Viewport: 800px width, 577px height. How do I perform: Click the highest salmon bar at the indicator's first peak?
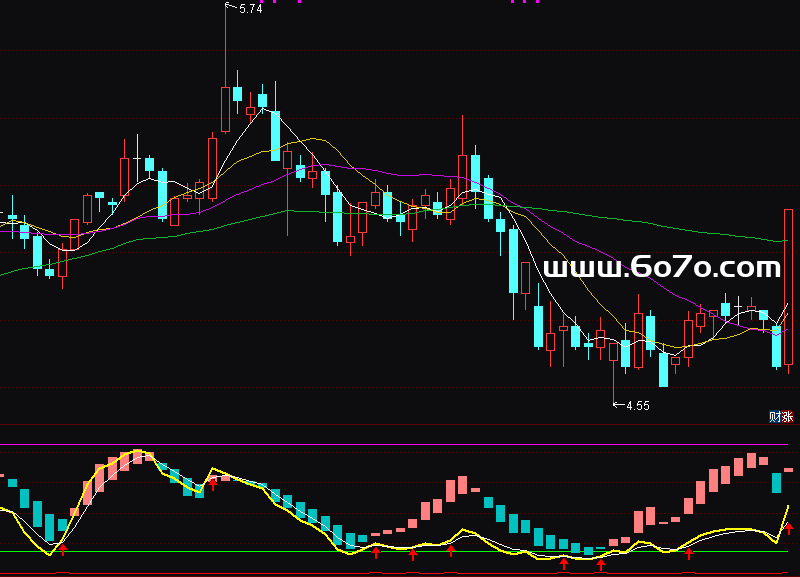point(137,455)
